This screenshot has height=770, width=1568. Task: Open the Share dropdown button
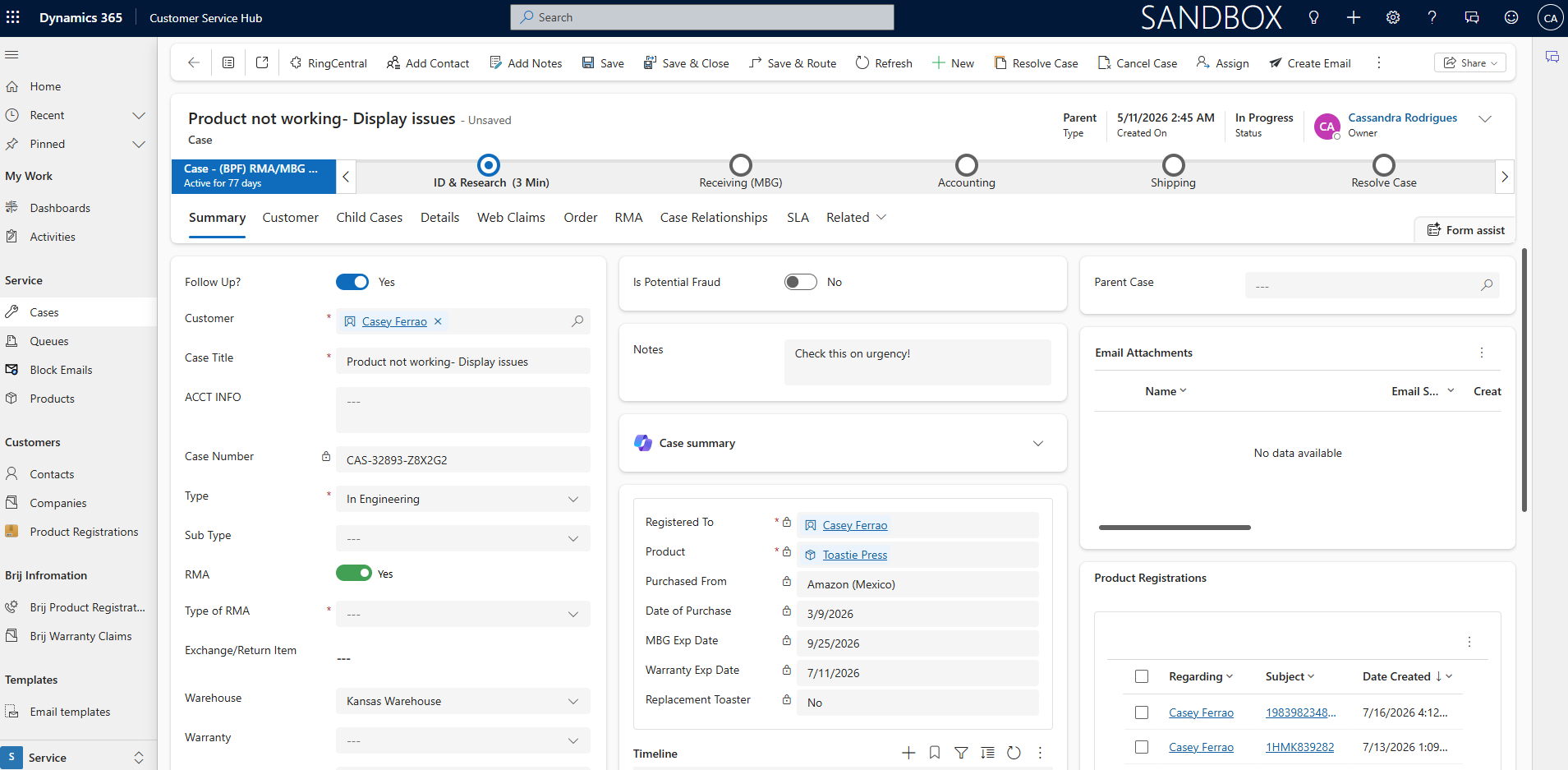[x=1470, y=63]
